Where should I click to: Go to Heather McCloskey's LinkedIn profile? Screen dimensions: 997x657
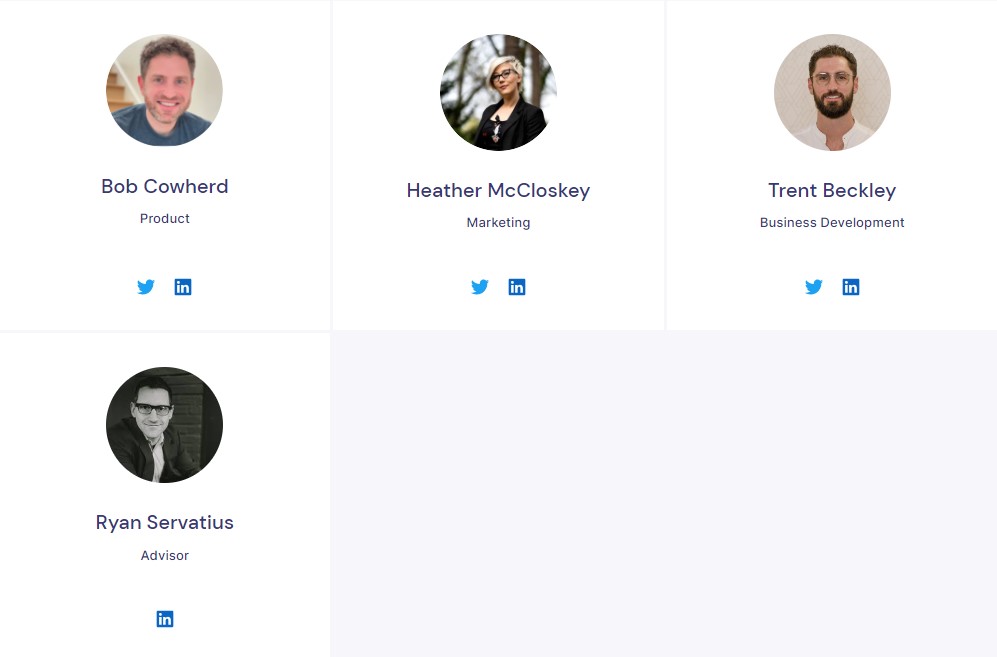tap(517, 287)
